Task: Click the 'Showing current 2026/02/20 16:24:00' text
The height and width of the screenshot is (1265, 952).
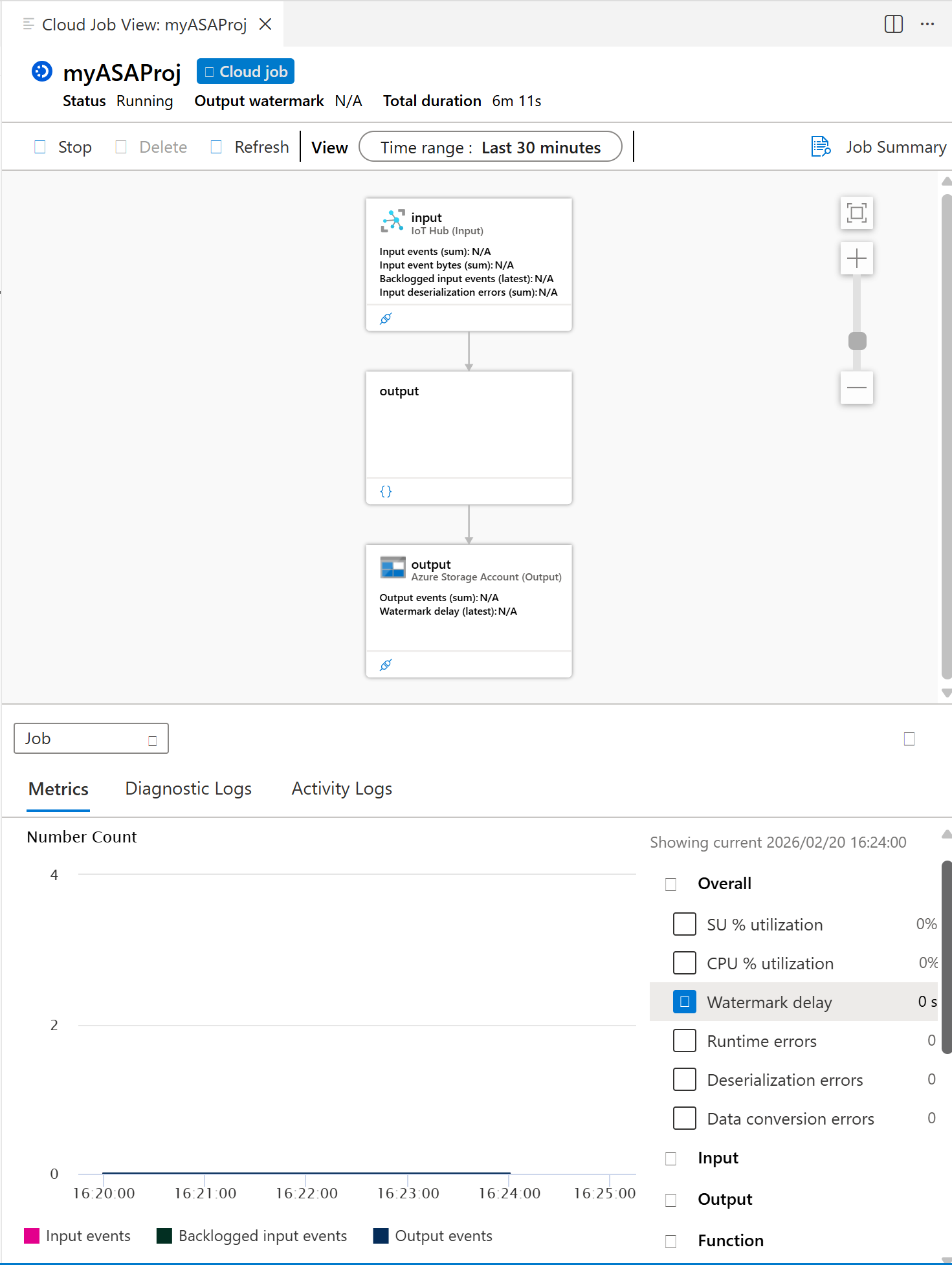Action: pyautogui.click(x=778, y=842)
